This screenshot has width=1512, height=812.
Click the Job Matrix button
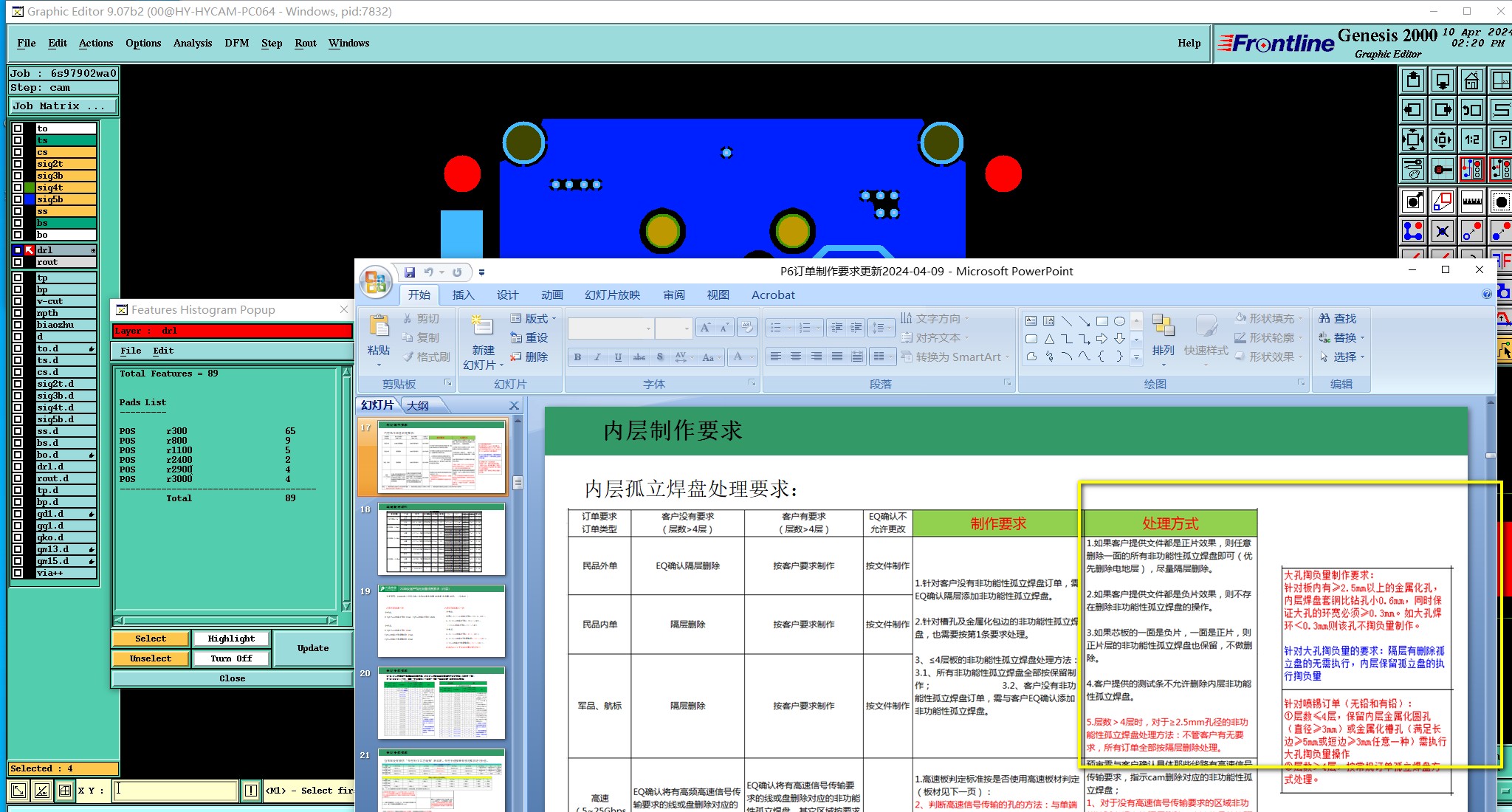pyautogui.click(x=63, y=106)
